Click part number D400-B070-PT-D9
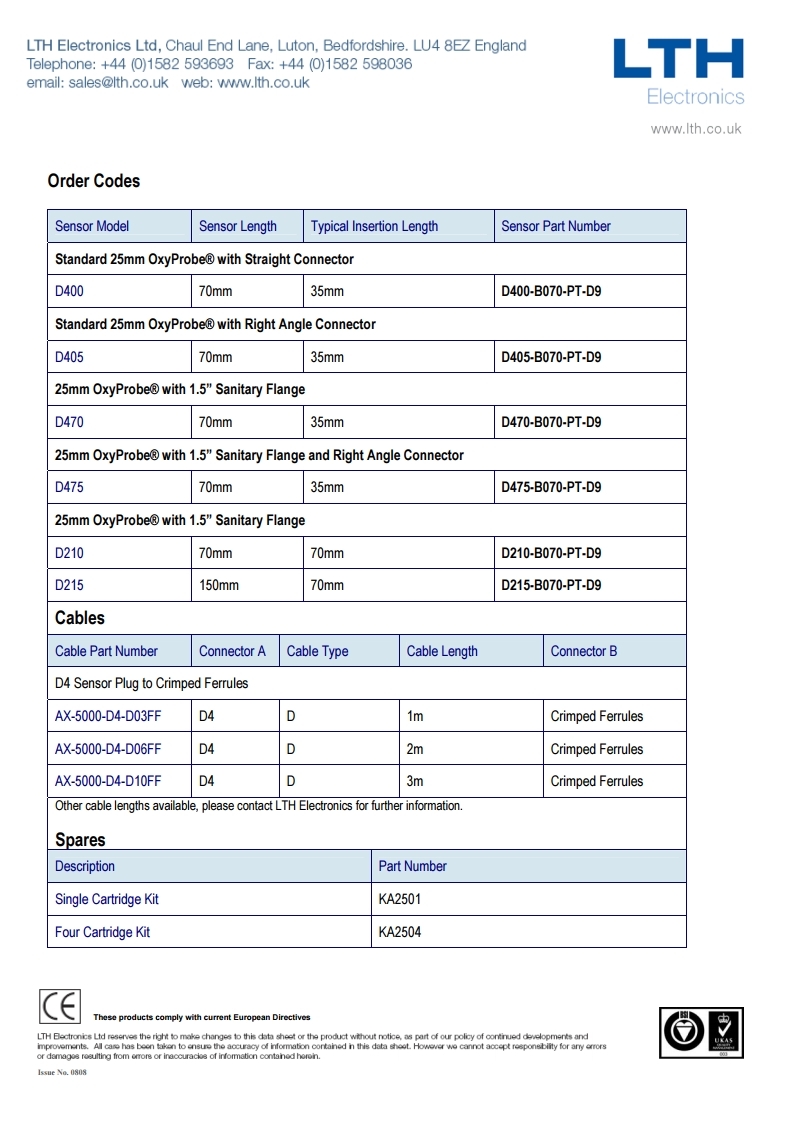Viewport: 793px width, 1122px height. tap(551, 292)
